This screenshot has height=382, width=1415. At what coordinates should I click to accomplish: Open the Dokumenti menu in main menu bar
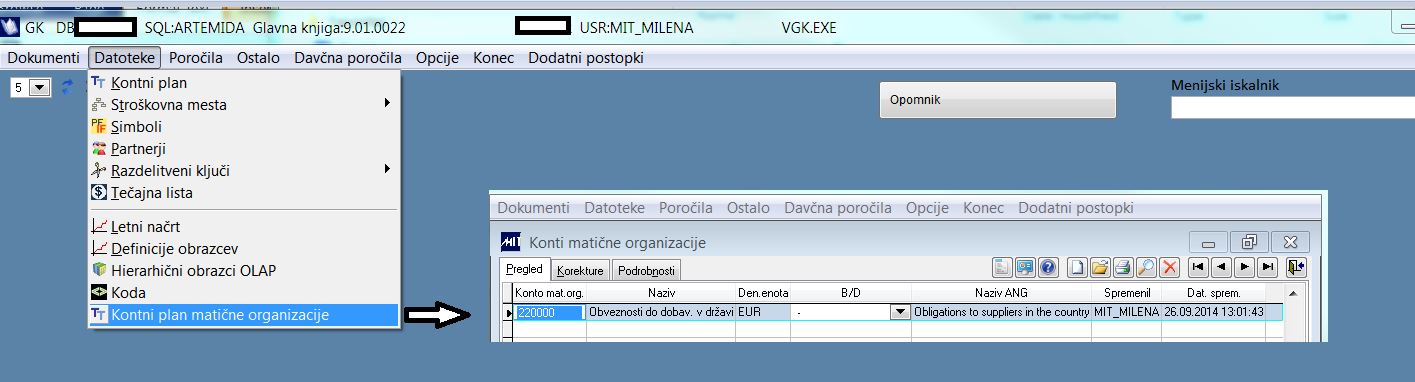coord(43,58)
